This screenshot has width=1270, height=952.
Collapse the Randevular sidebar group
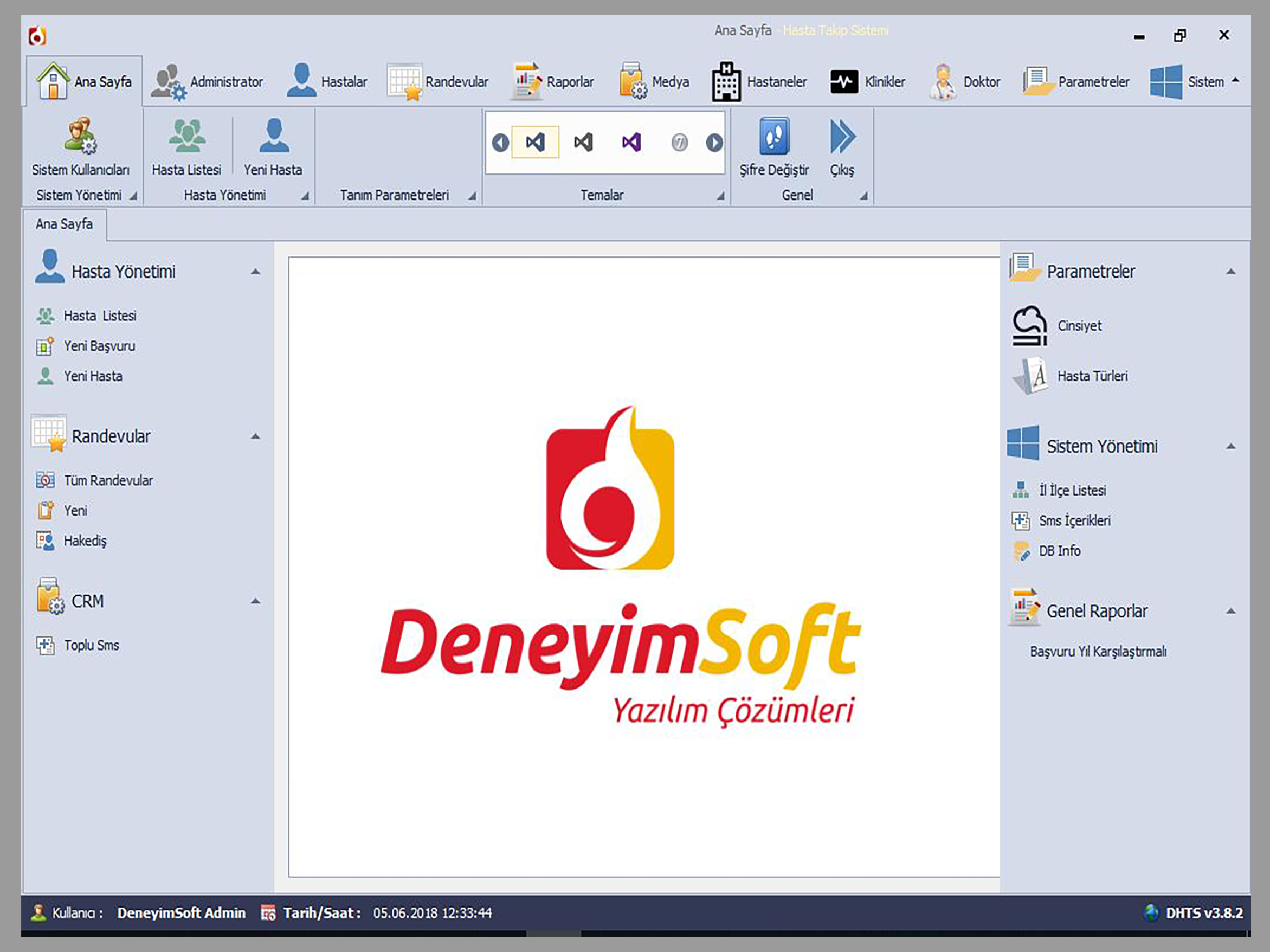coord(255,436)
